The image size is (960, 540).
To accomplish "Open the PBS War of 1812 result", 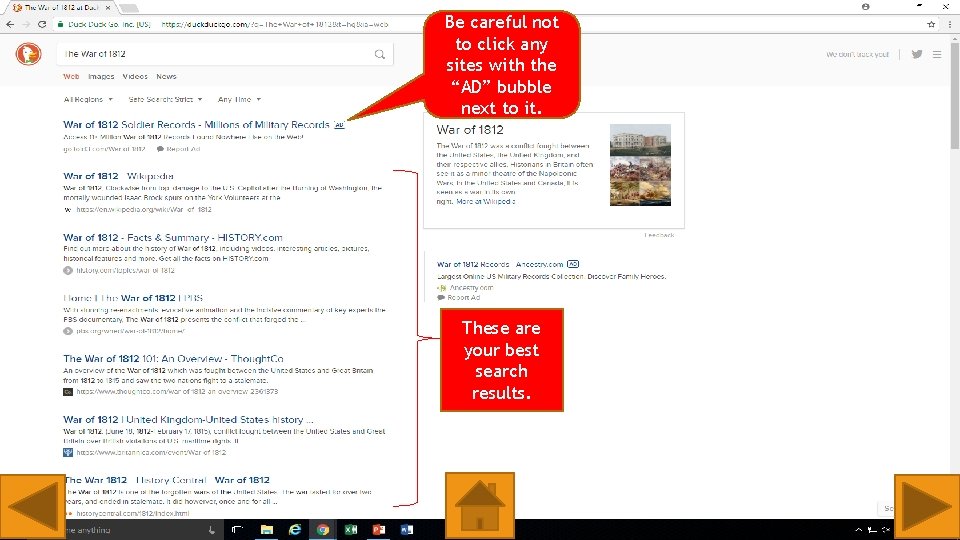I will click(x=133, y=298).
